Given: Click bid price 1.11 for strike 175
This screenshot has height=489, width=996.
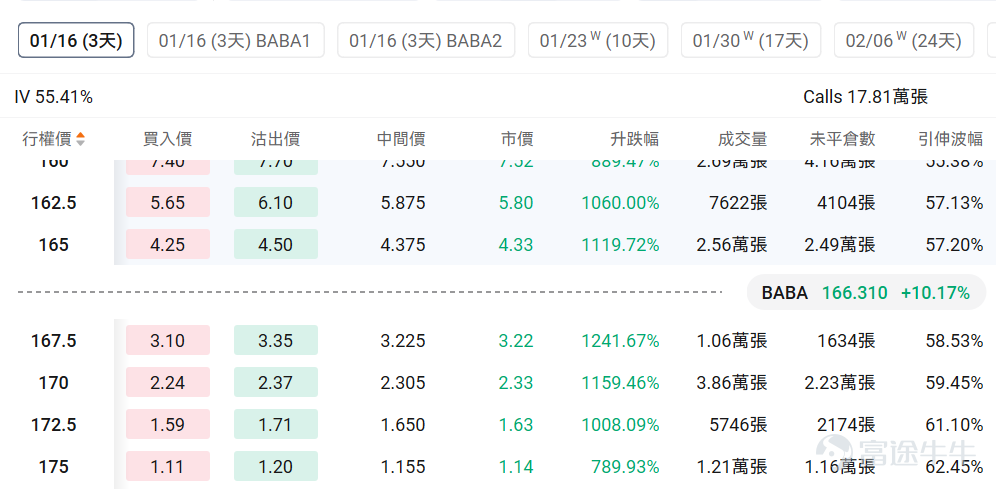Looking at the screenshot, I should [x=168, y=467].
